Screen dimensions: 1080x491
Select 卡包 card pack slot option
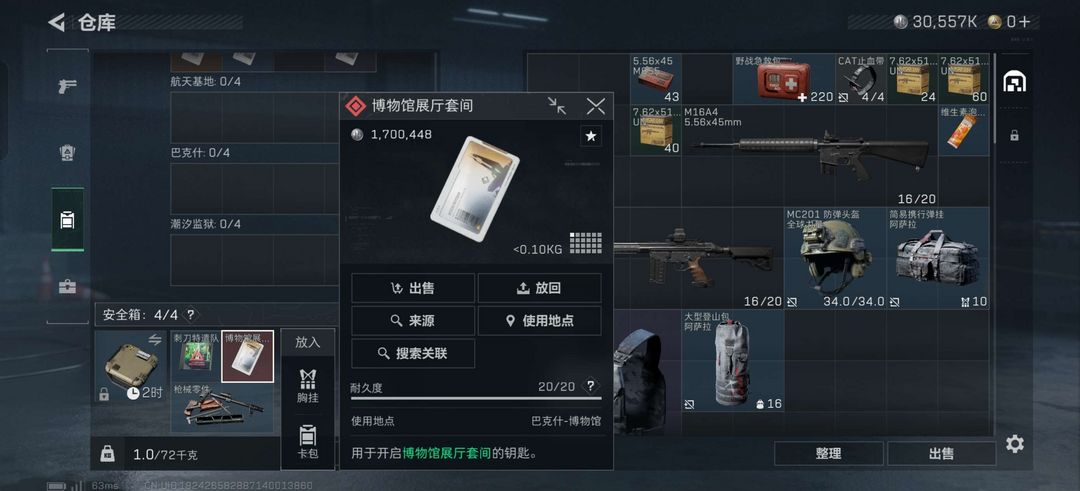point(308,442)
